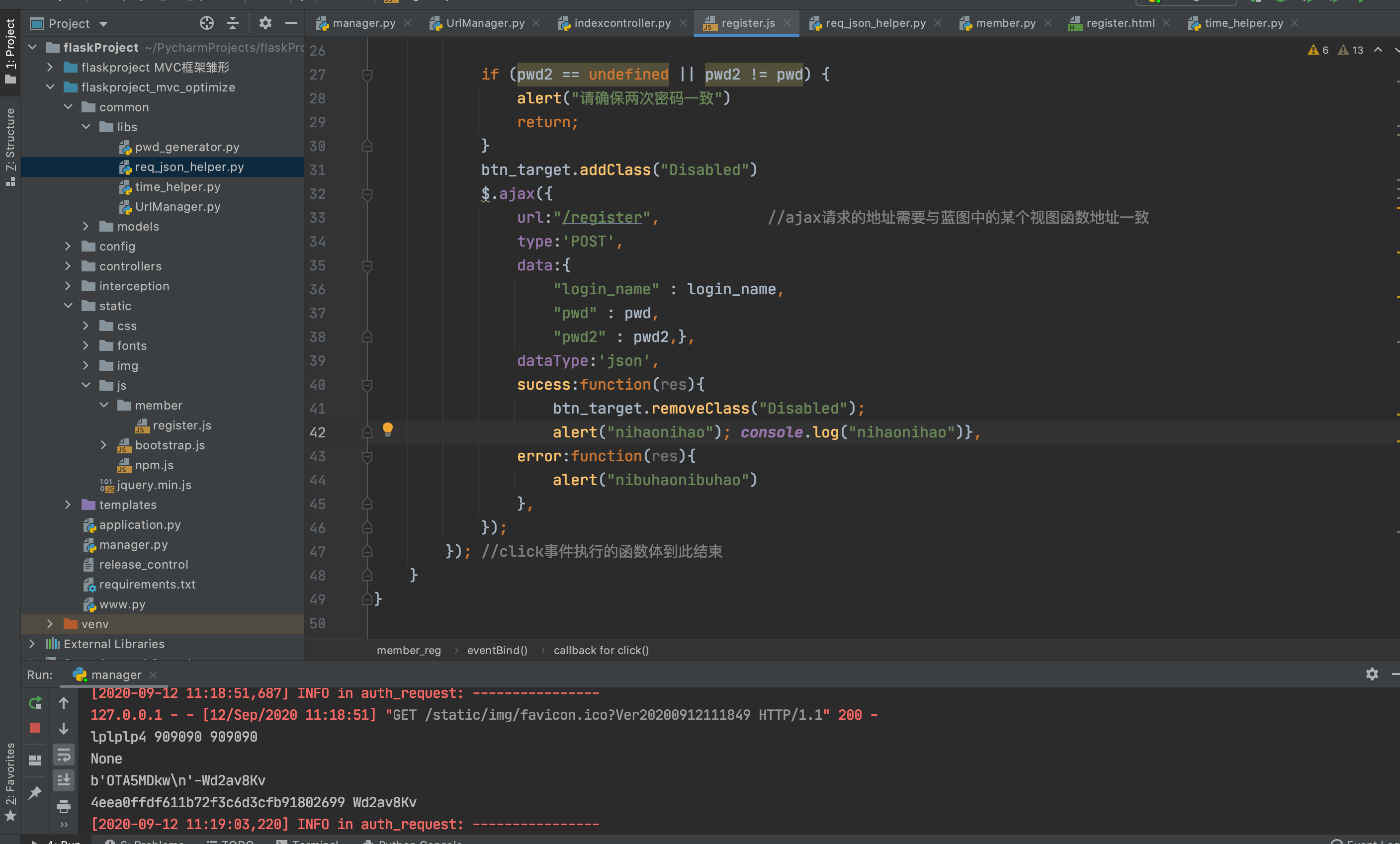The image size is (1400, 844).
Task: Click the locate/select opened file target icon
Action: point(207,23)
